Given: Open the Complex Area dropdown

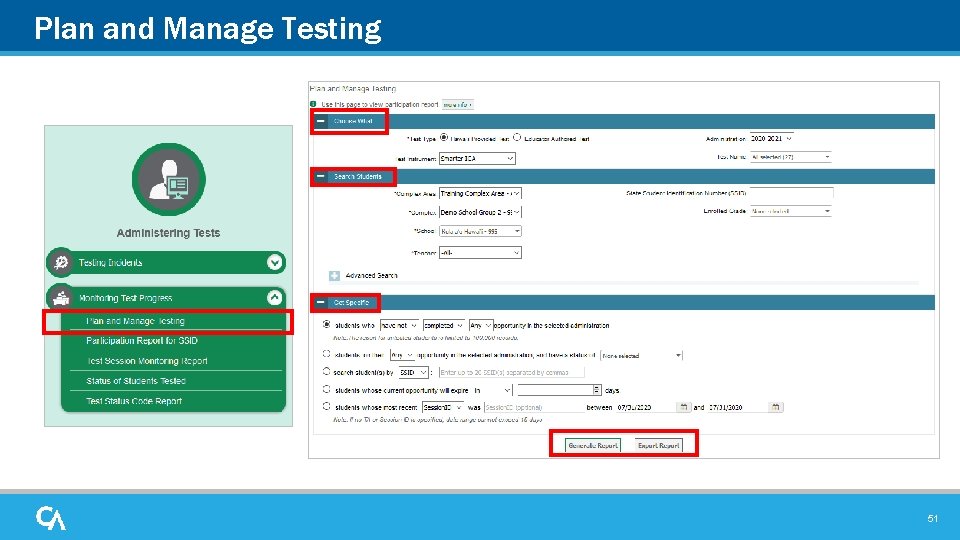Looking at the screenshot, I should coord(480,193).
